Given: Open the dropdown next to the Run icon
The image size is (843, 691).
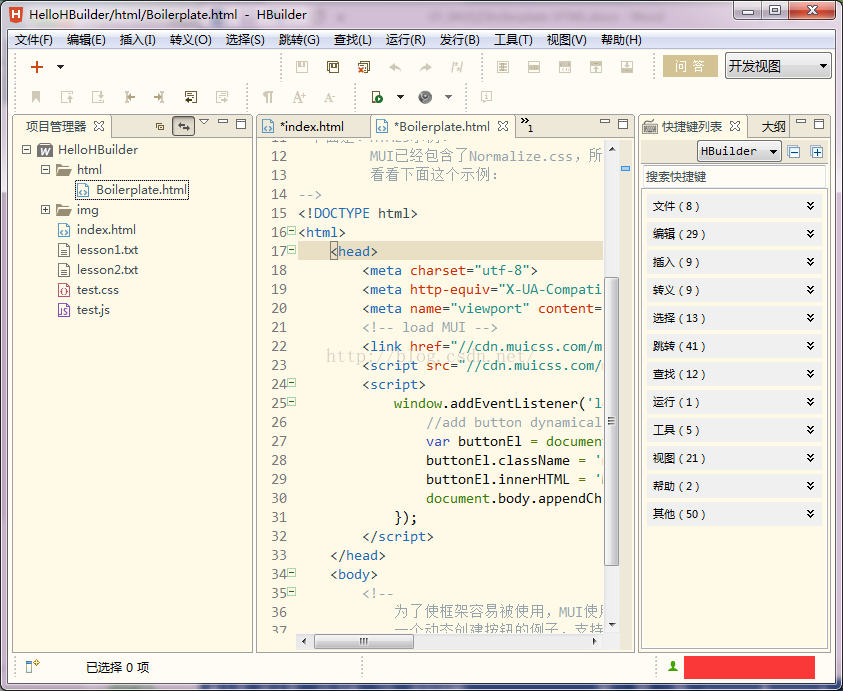Looking at the screenshot, I should 401,97.
